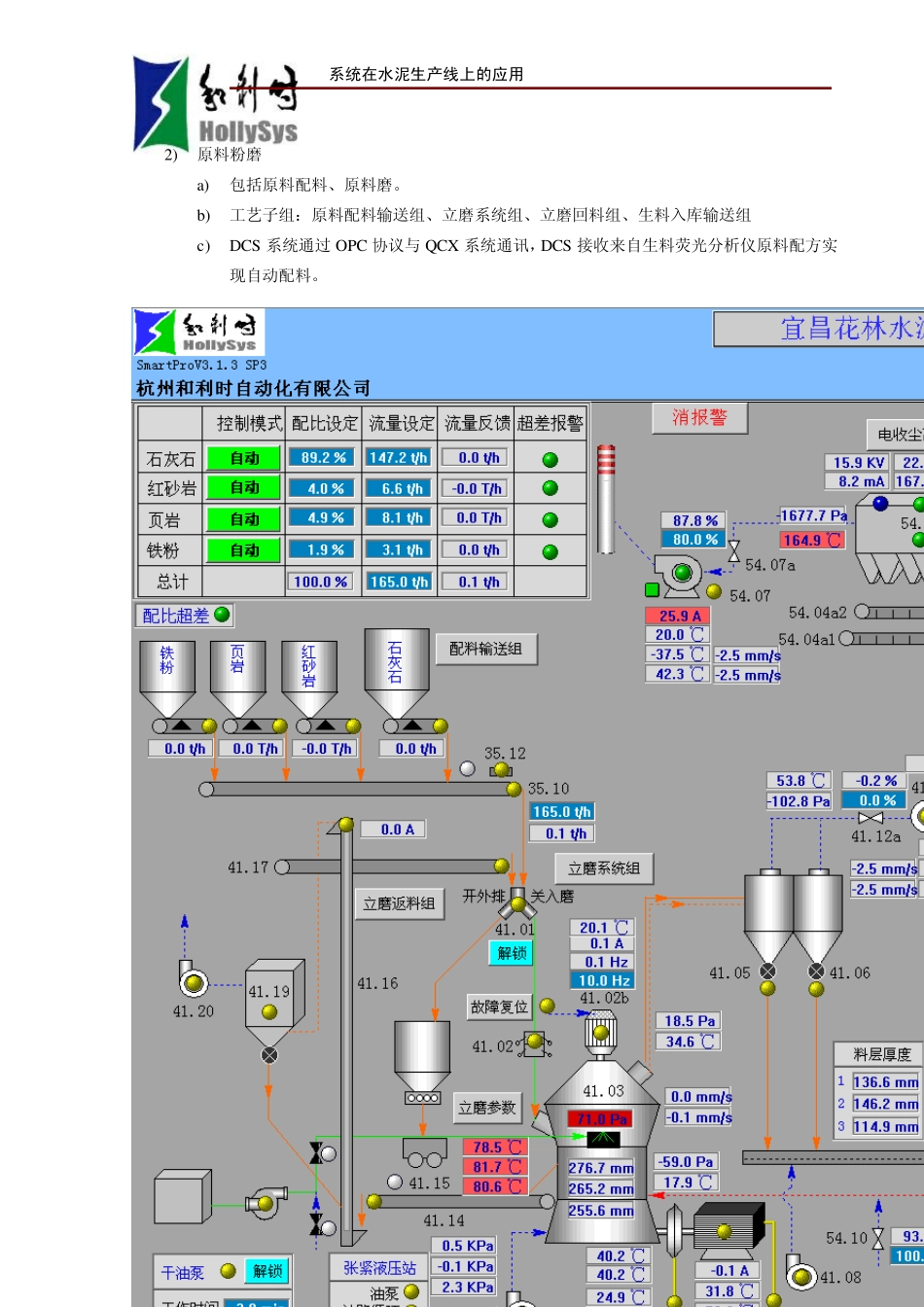The width and height of the screenshot is (924, 1307).
Task: Select fan 54.07 icon
Action: [677, 575]
